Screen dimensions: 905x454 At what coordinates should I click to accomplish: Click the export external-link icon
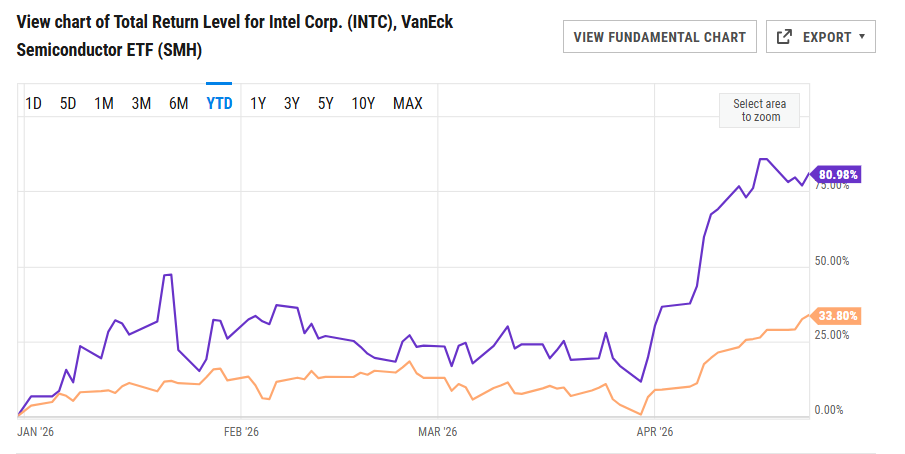(x=785, y=37)
